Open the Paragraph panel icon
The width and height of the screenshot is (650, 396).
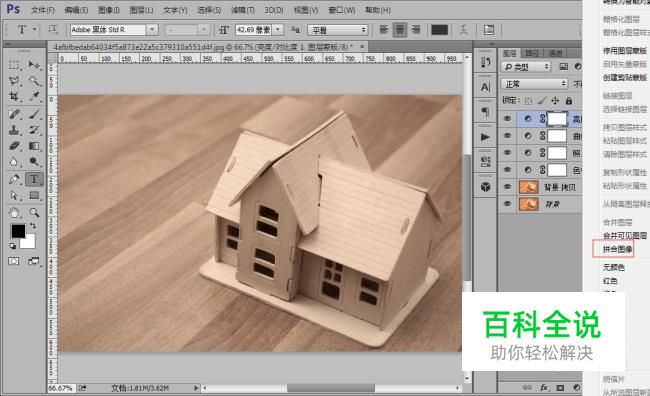485,112
